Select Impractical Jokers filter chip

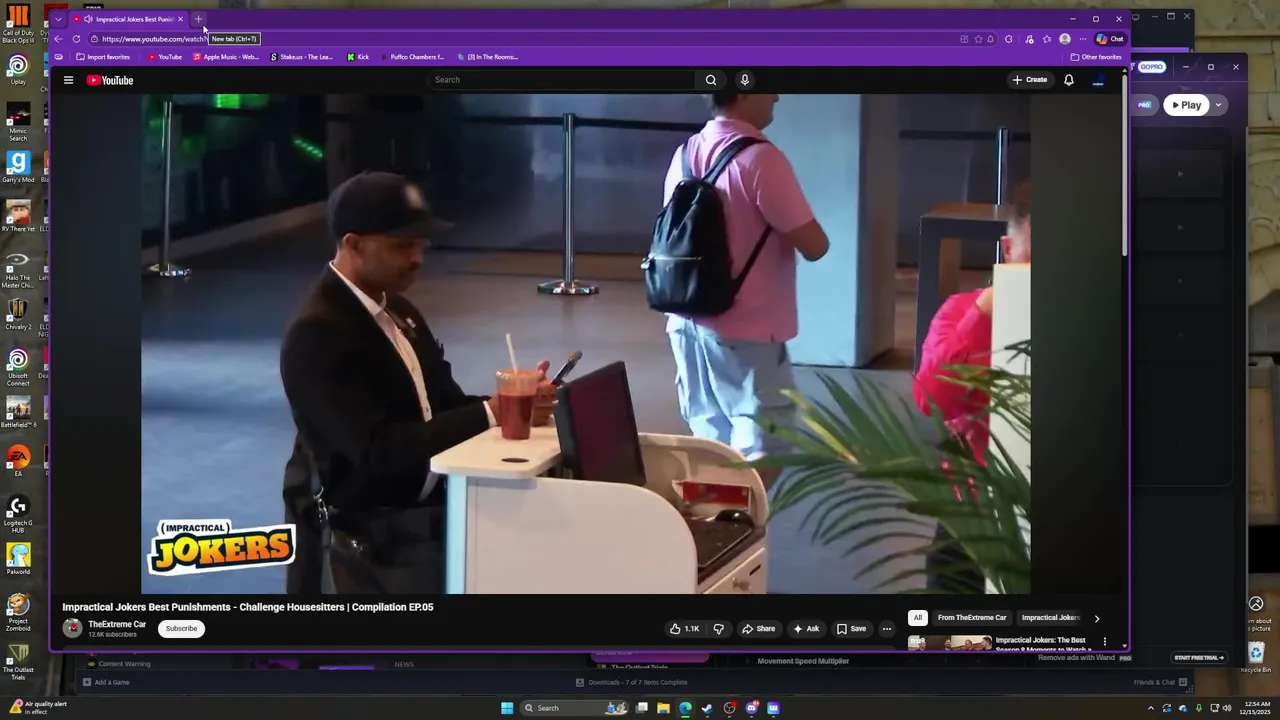tap(1050, 618)
